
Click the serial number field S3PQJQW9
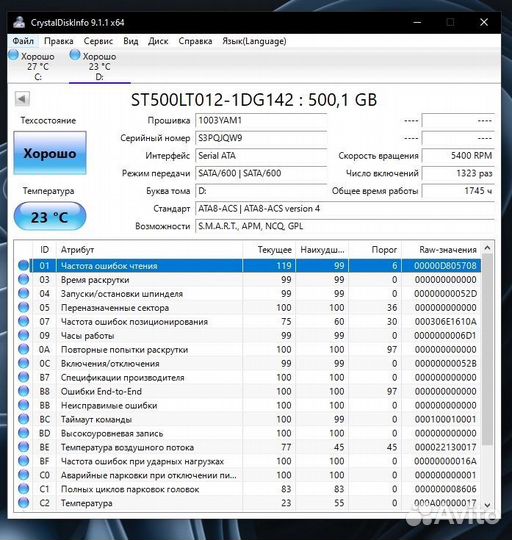coord(261,138)
